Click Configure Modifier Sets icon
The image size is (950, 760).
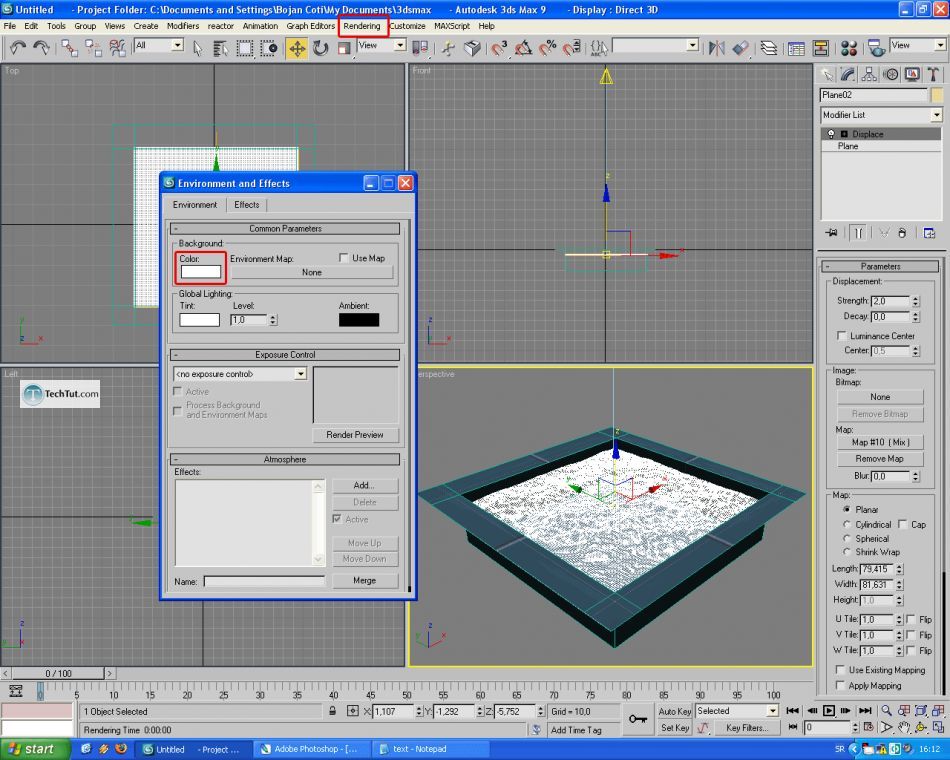coord(929,233)
